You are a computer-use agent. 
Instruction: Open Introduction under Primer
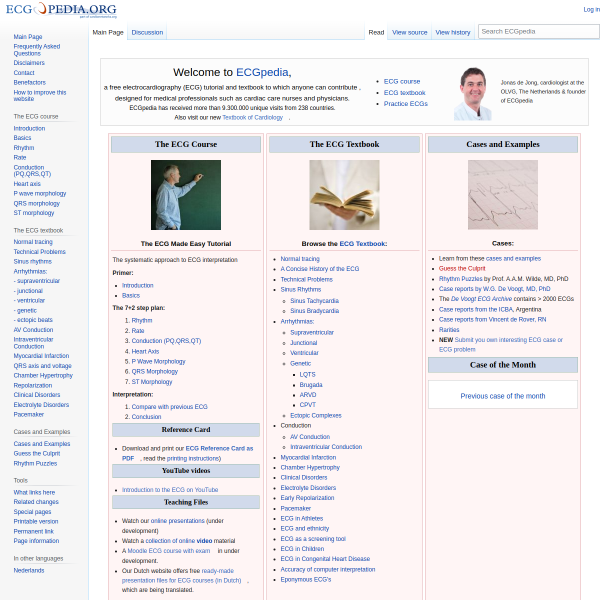point(137,285)
